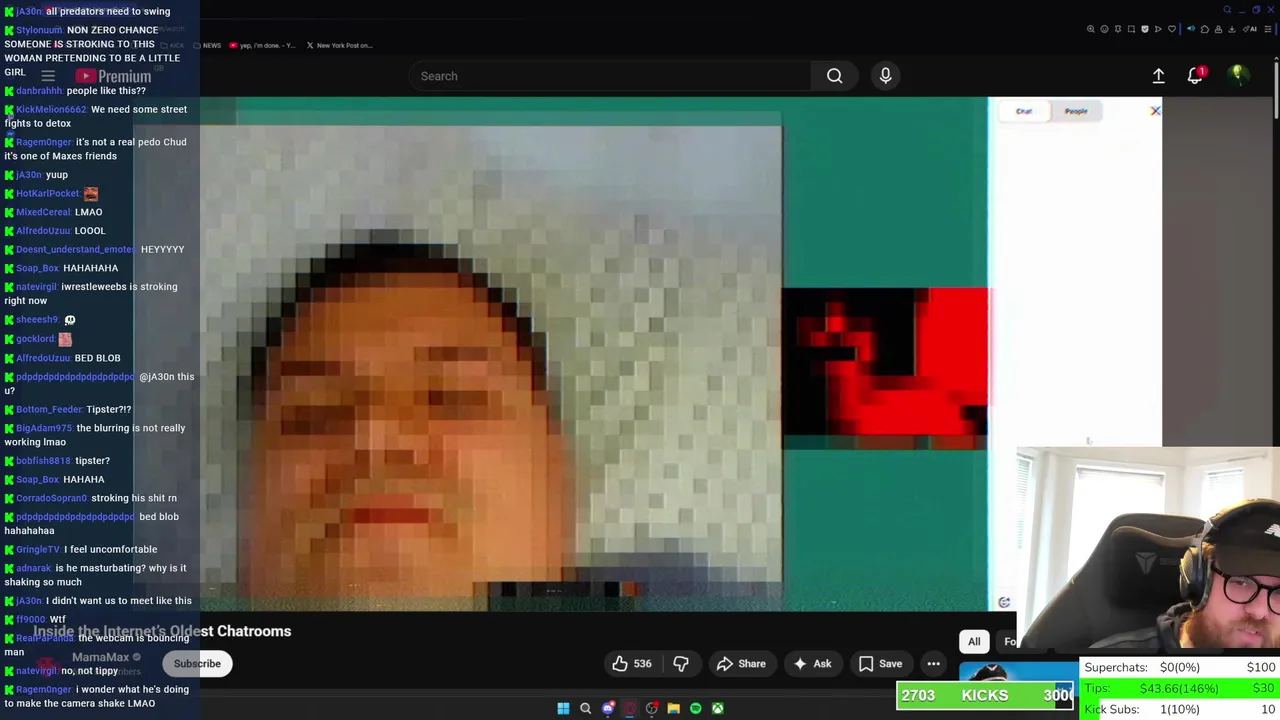The image size is (1280, 720).
Task: Open the extensions cube icon
Action: click(1205, 29)
